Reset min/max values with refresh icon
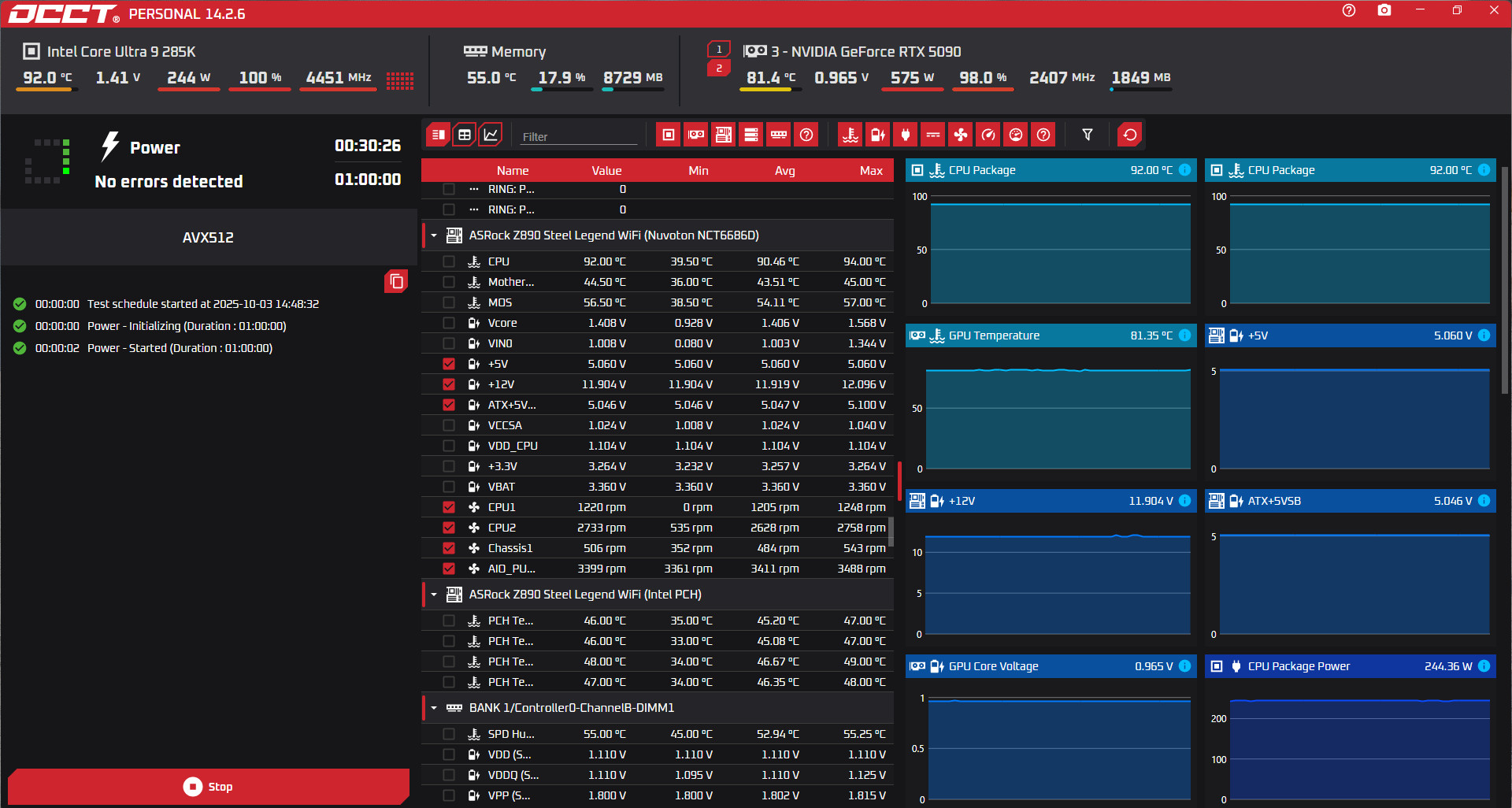Image resolution: width=1512 pixels, height=808 pixels. [x=1130, y=135]
